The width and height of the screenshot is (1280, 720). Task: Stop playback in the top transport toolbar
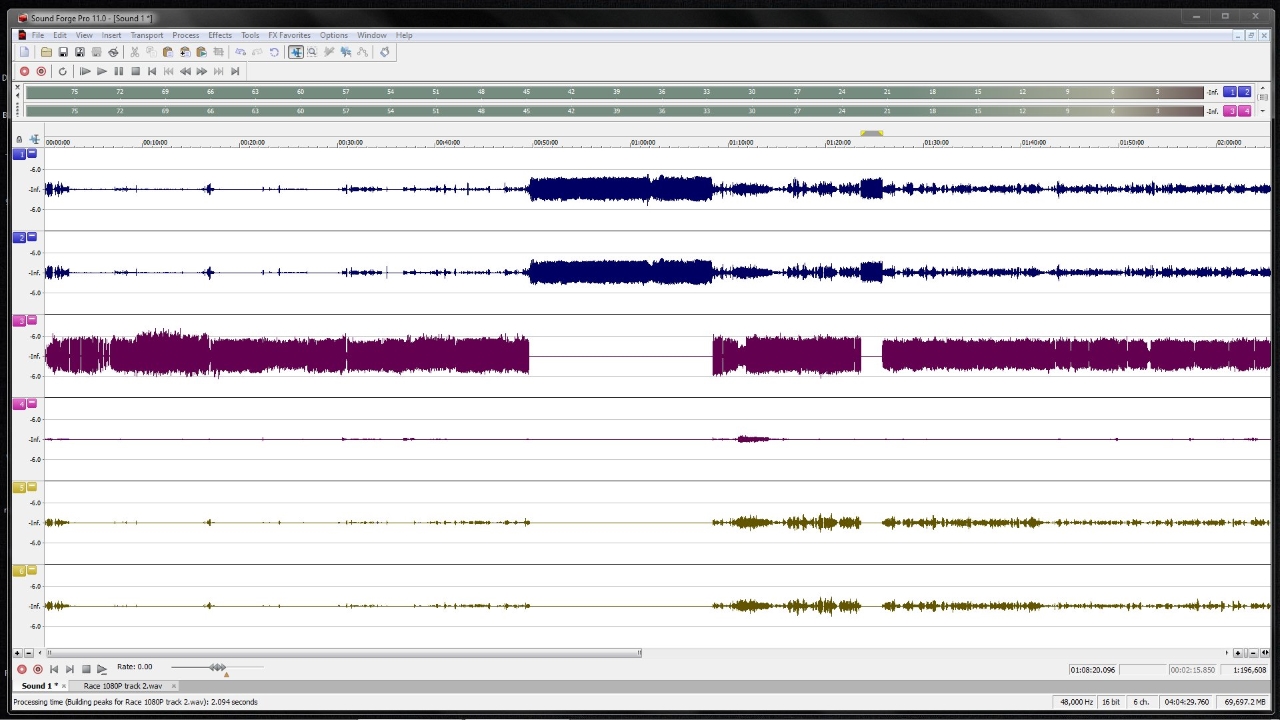pos(135,71)
